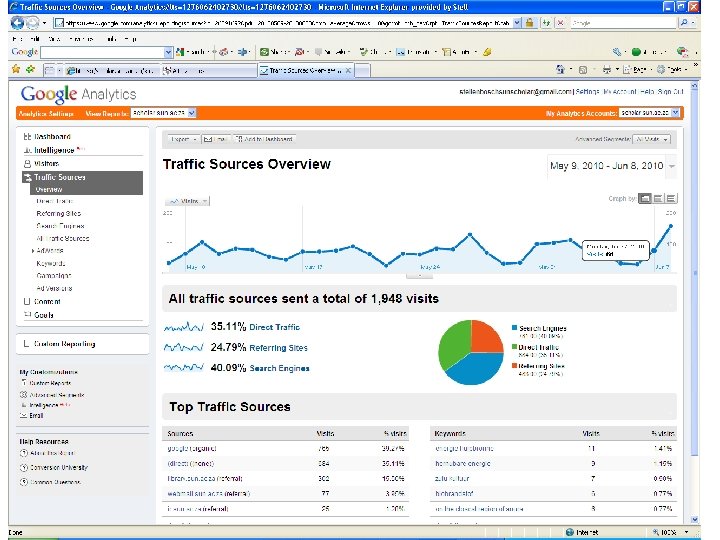Click the Email report toolbar button

click(216, 139)
